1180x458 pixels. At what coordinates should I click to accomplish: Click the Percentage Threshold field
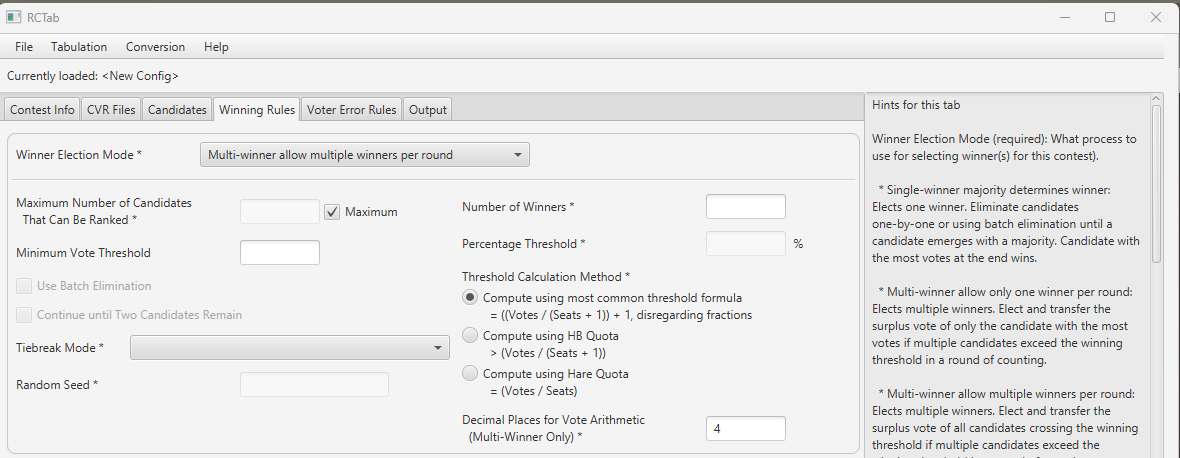point(746,244)
